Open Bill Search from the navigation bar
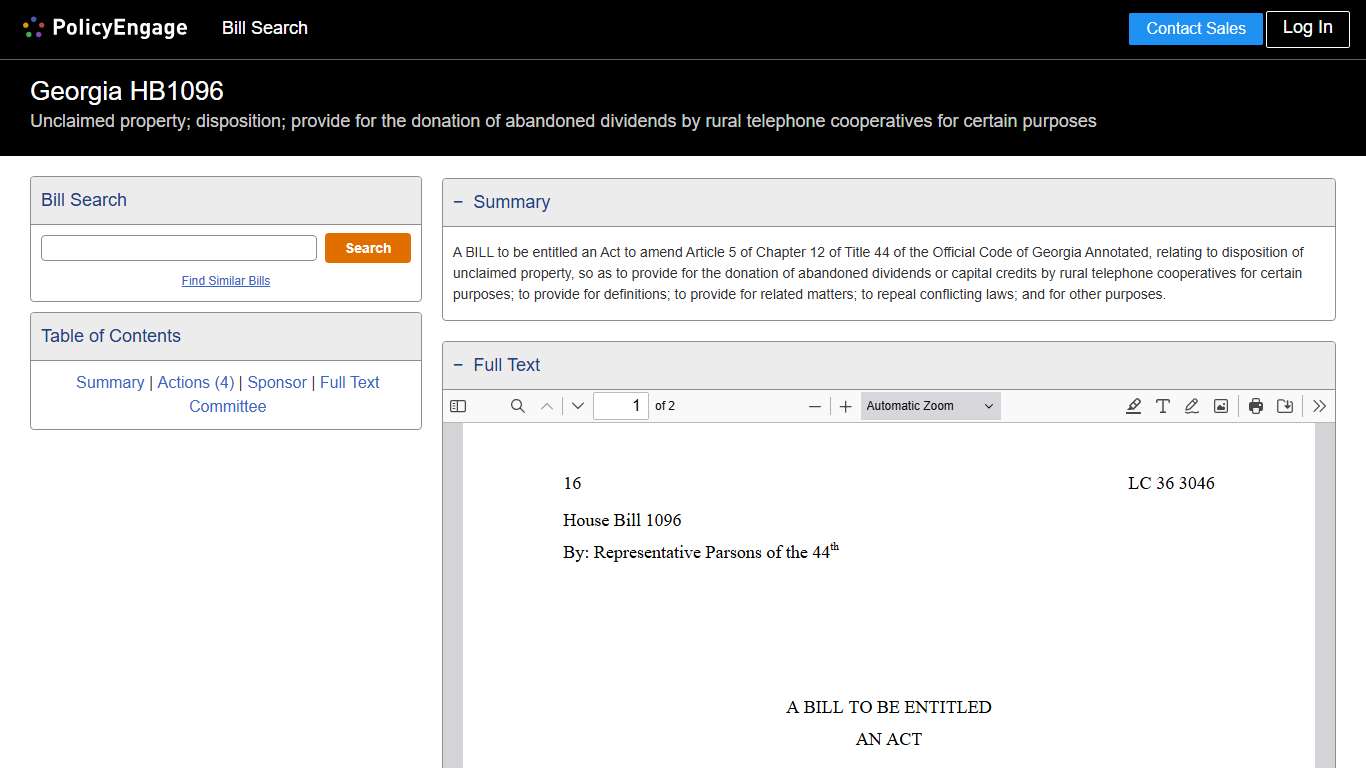This screenshot has width=1366, height=768. (x=264, y=28)
